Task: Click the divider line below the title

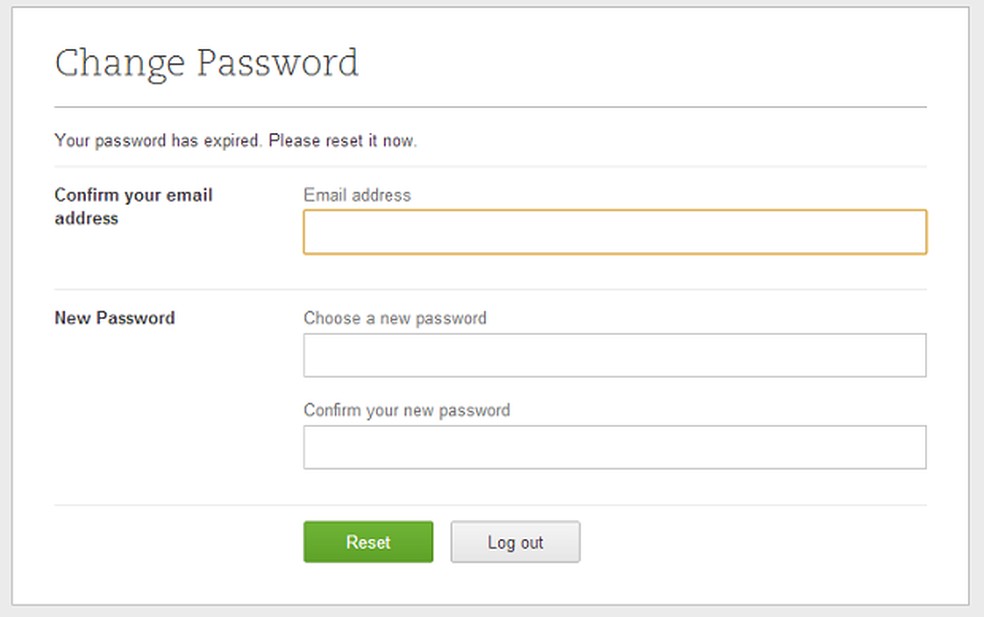Action: tap(490, 107)
